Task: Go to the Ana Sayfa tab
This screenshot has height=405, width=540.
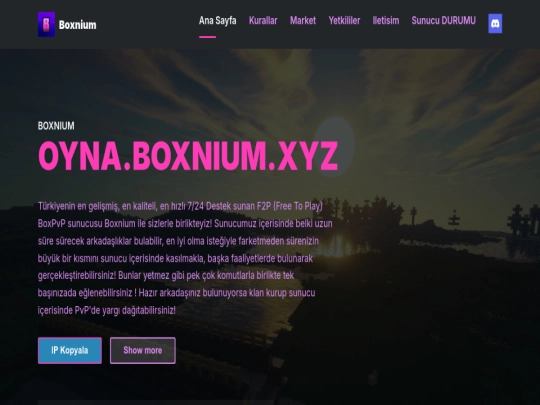Action: (x=218, y=20)
